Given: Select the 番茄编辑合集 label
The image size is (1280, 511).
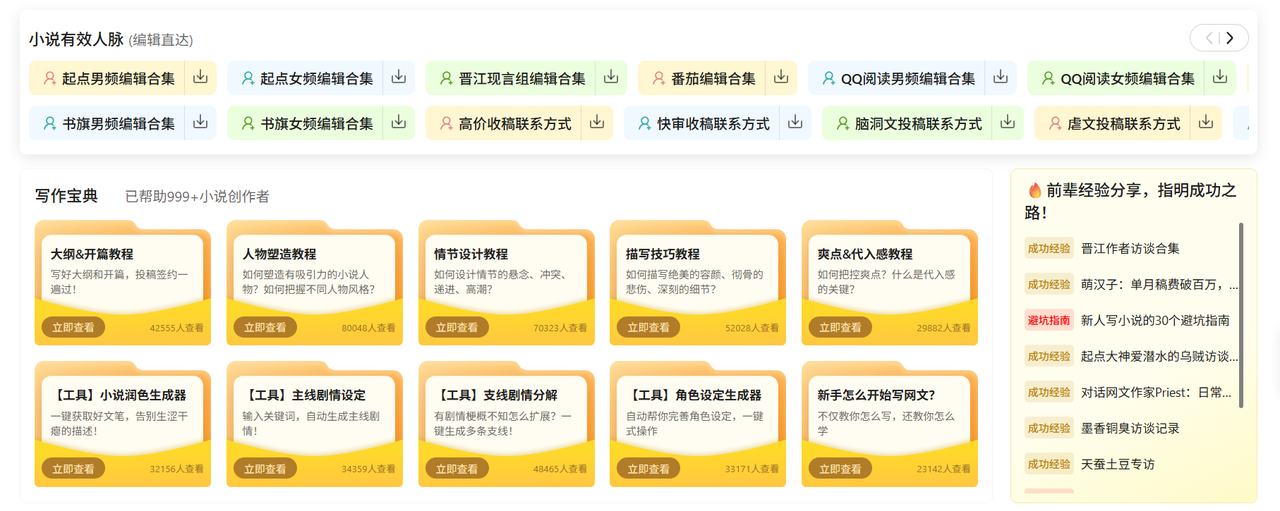Looking at the screenshot, I should pyautogui.click(x=713, y=78).
